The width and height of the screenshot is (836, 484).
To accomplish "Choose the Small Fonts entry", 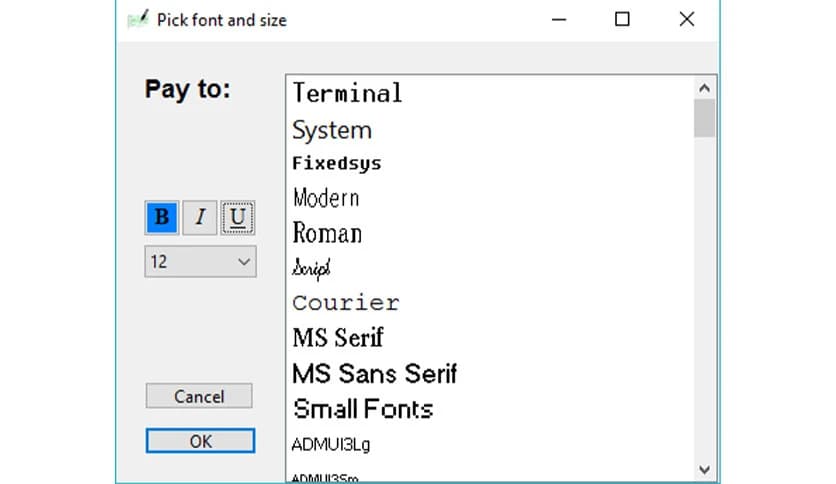I will coord(363,409).
